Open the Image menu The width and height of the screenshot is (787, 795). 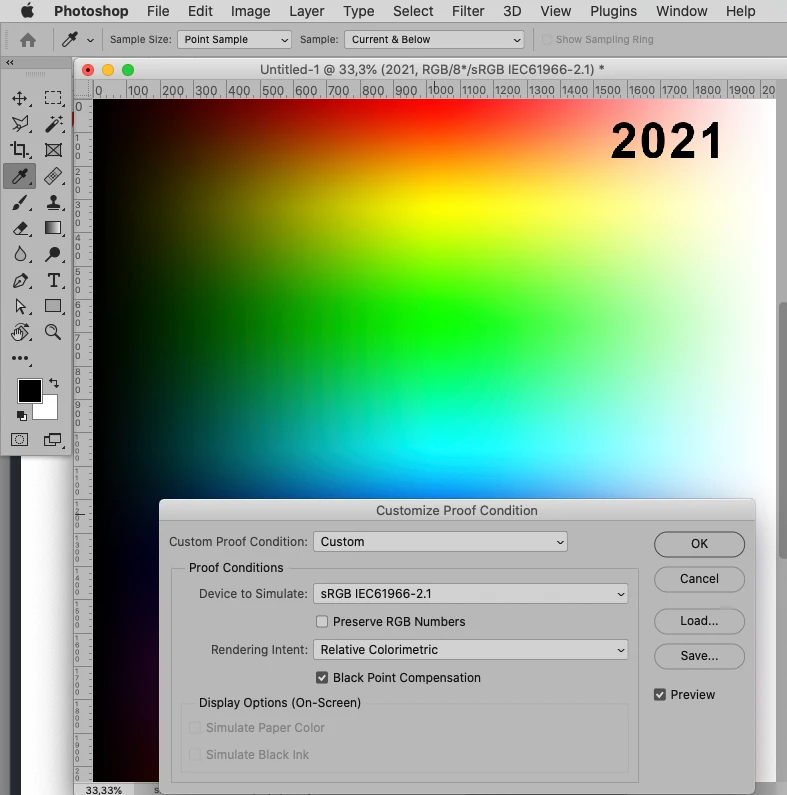click(251, 11)
